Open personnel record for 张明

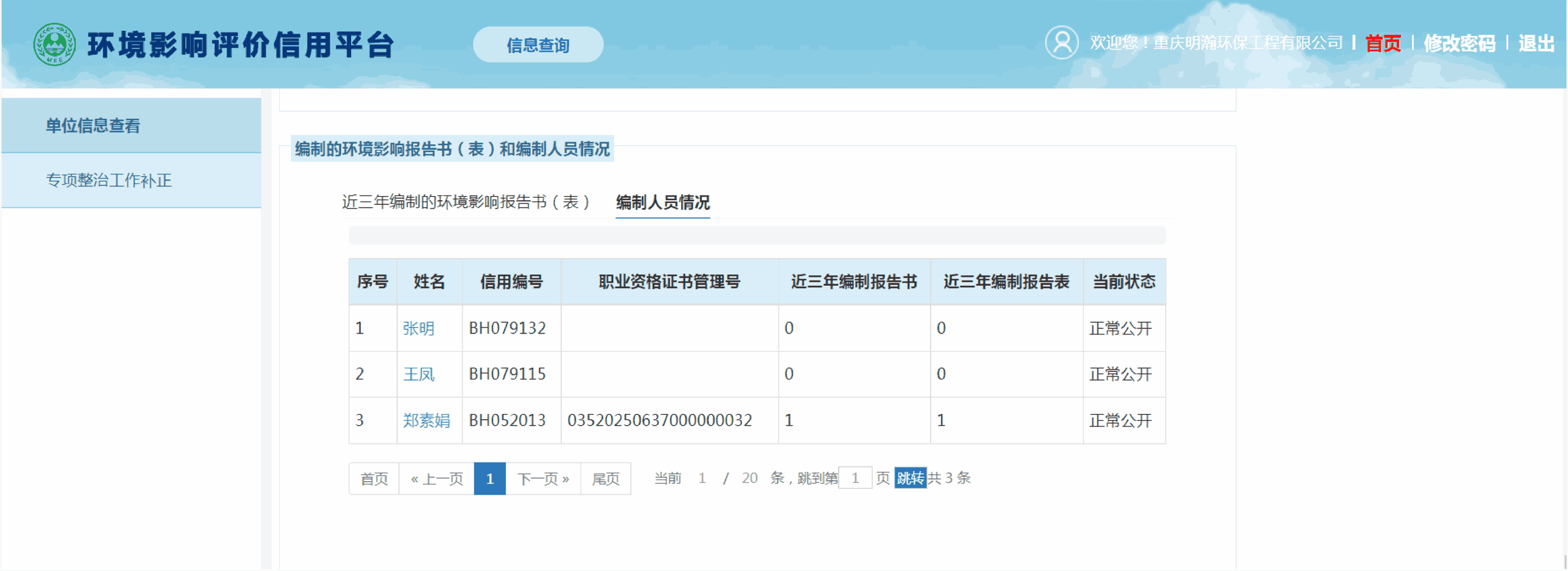tap(418, 329)
